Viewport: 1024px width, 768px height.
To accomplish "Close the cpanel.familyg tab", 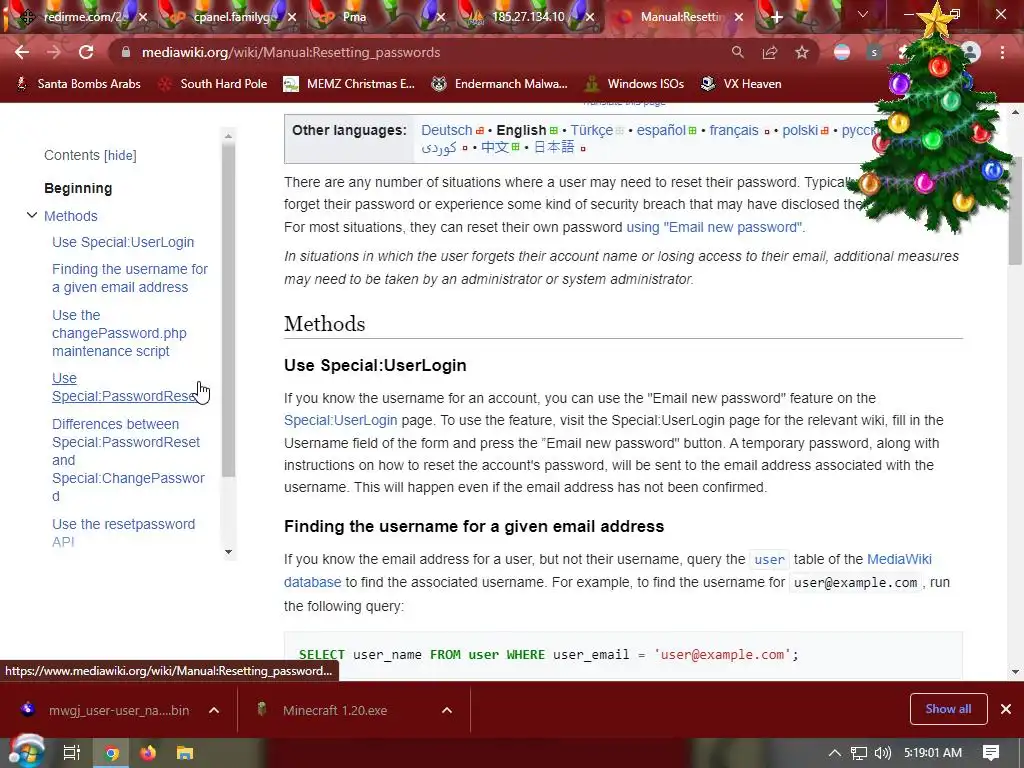I will click(x=292, y=18).
